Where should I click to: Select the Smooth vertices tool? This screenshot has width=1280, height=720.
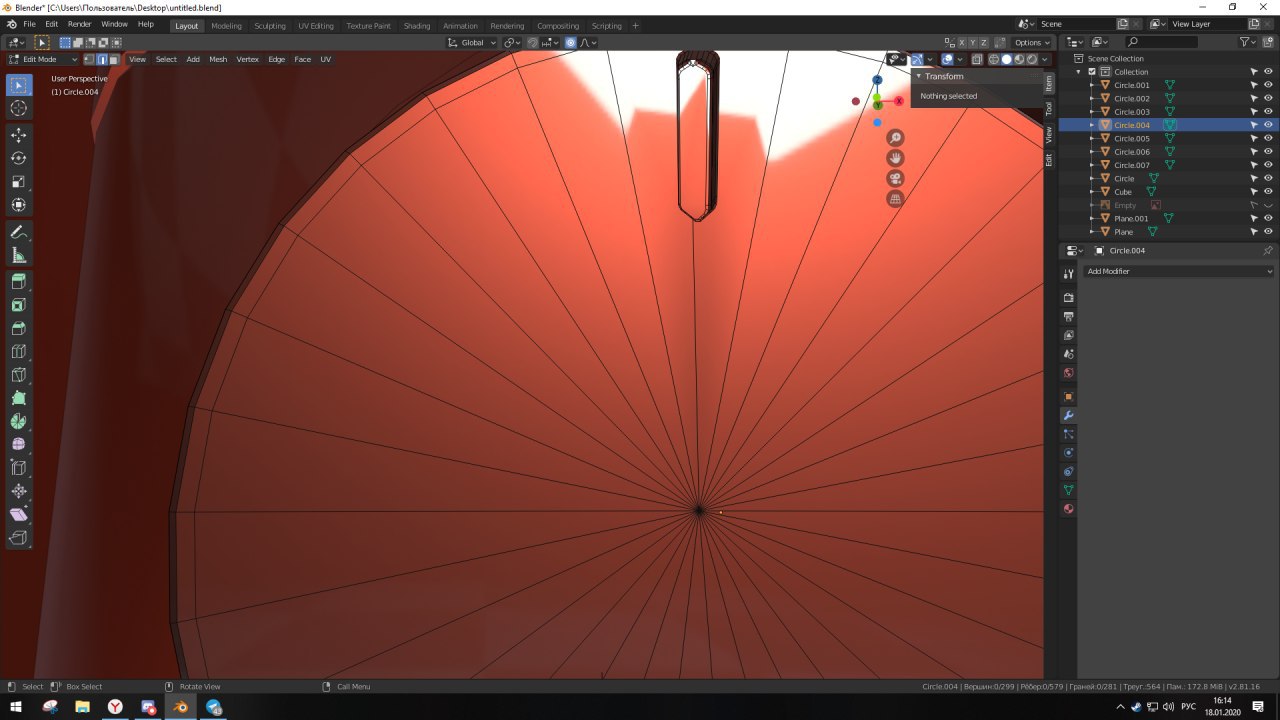pos(18,444)
